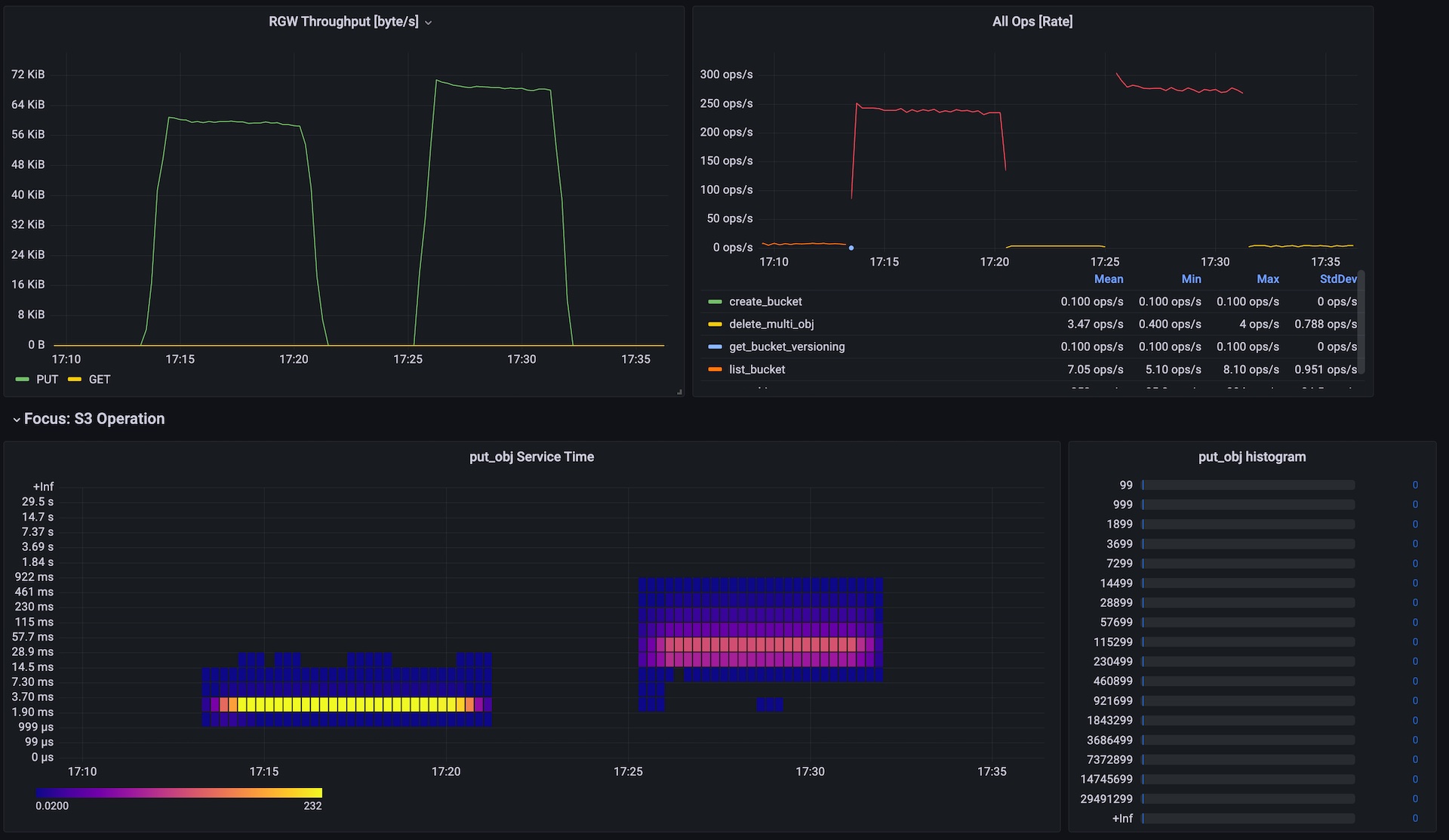
Task: Click the get_bucket_versioning blue color line icon
Action: click(x=715, y=347)
